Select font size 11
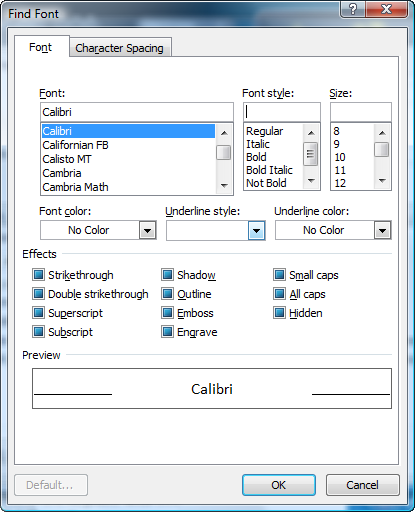This screenshot has height=512, width=415. coord(353,170)
